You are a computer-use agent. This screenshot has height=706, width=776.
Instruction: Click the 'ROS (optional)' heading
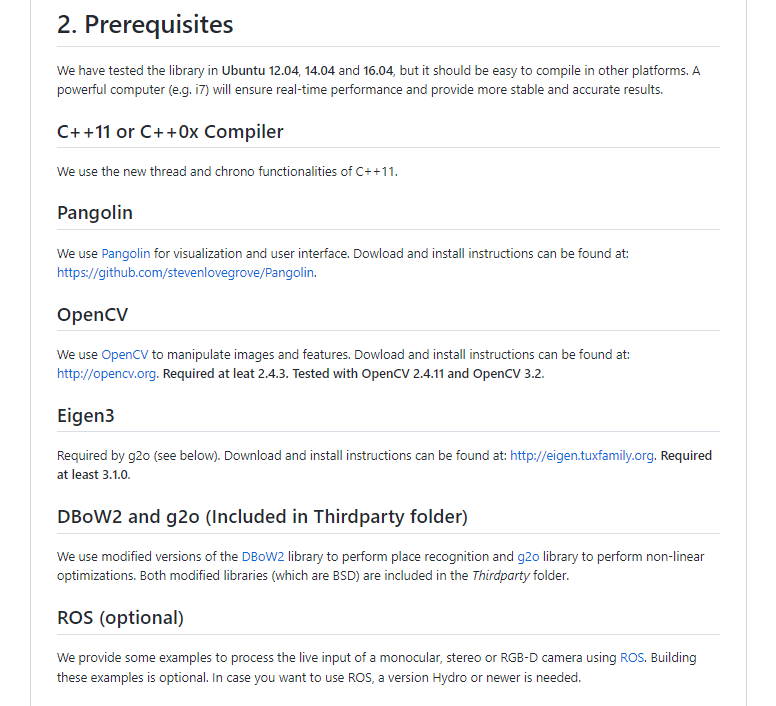tap(120, 618)
